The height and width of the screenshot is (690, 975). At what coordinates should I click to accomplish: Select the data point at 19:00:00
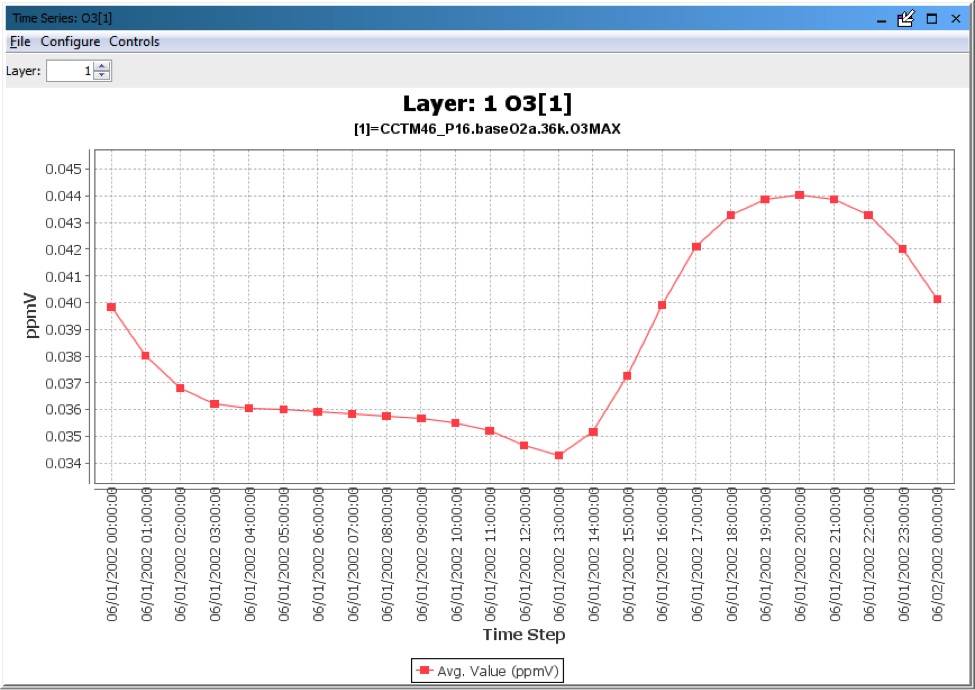pyautogui.click(x=765, y=199)
